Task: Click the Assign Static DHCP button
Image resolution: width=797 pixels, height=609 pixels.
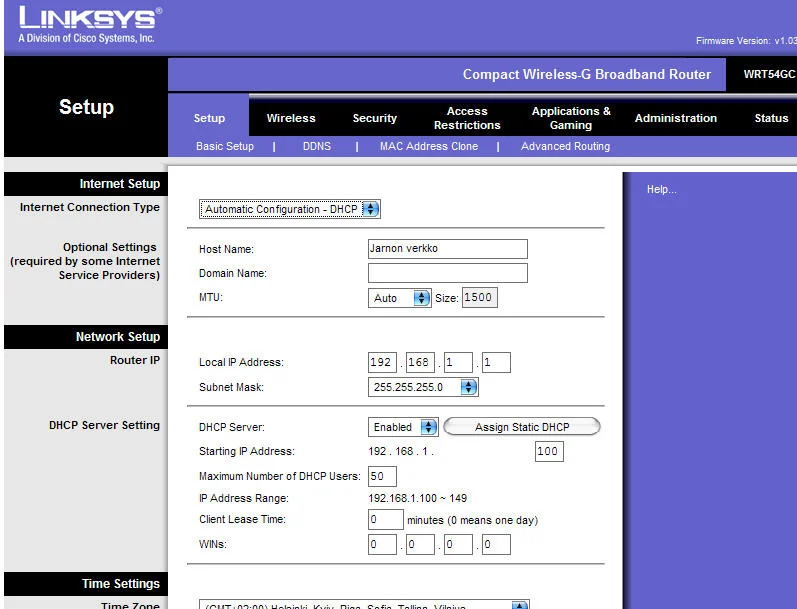Action: [x=521, y=427]
